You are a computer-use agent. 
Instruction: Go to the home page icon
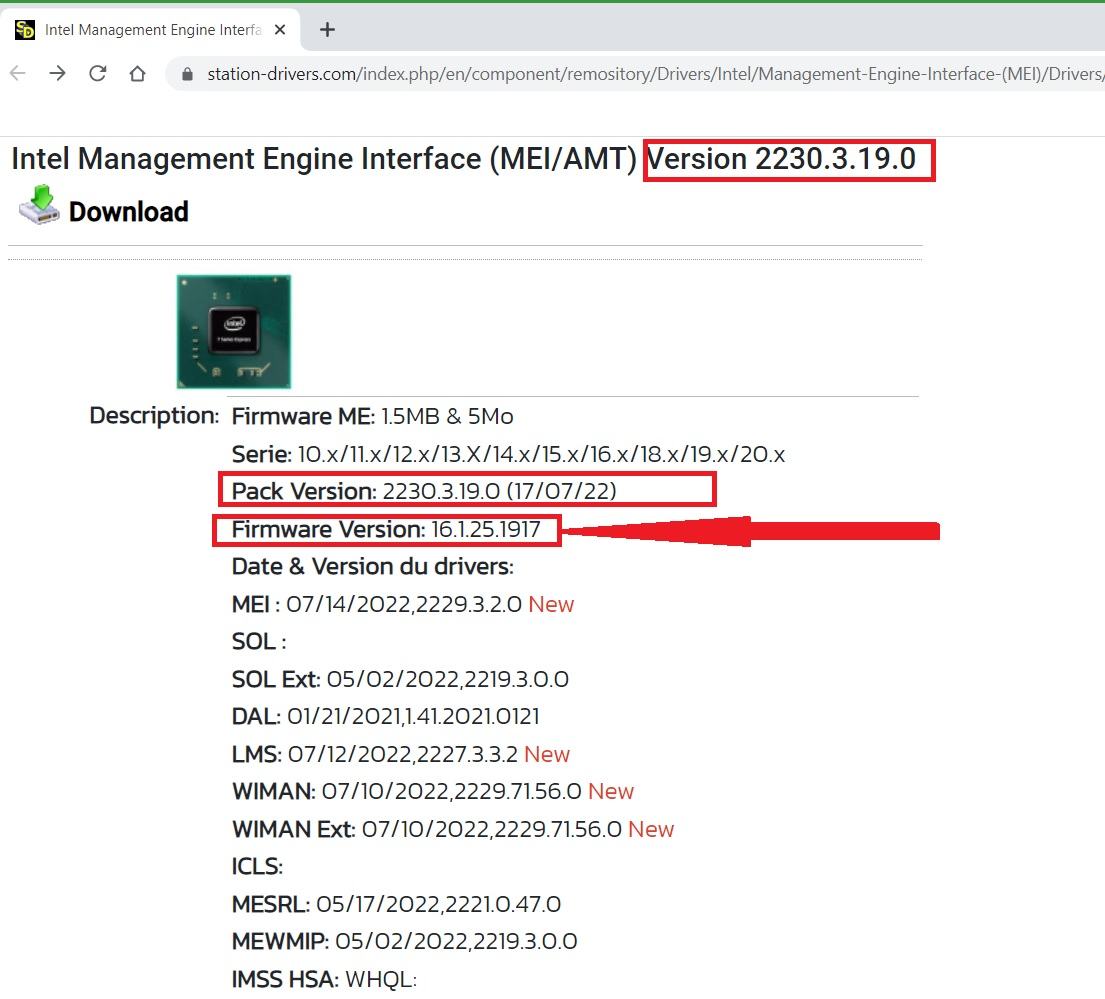137,73
